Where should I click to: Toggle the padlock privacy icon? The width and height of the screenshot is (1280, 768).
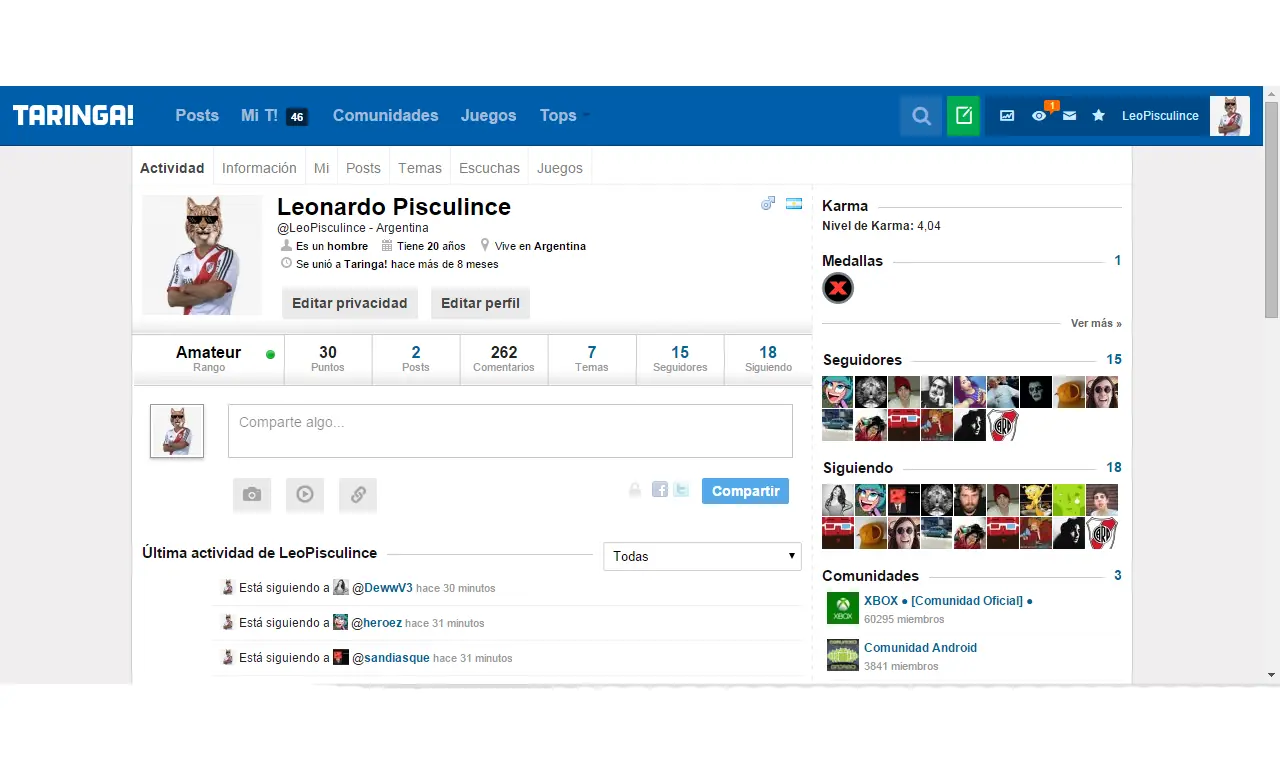(x=635, y=490)
